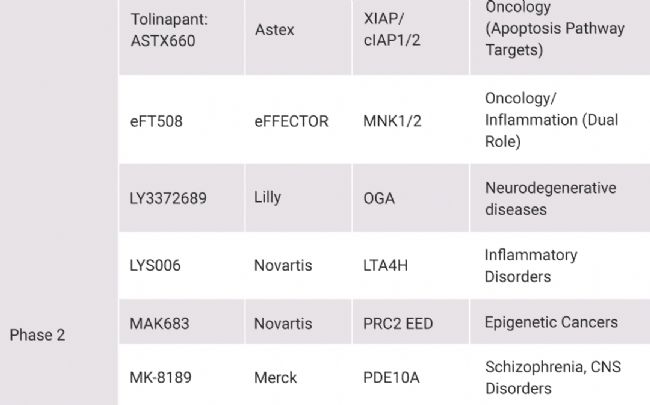Select the eFT508 drug name
The image size is (650, 405).
coord(156,121)
